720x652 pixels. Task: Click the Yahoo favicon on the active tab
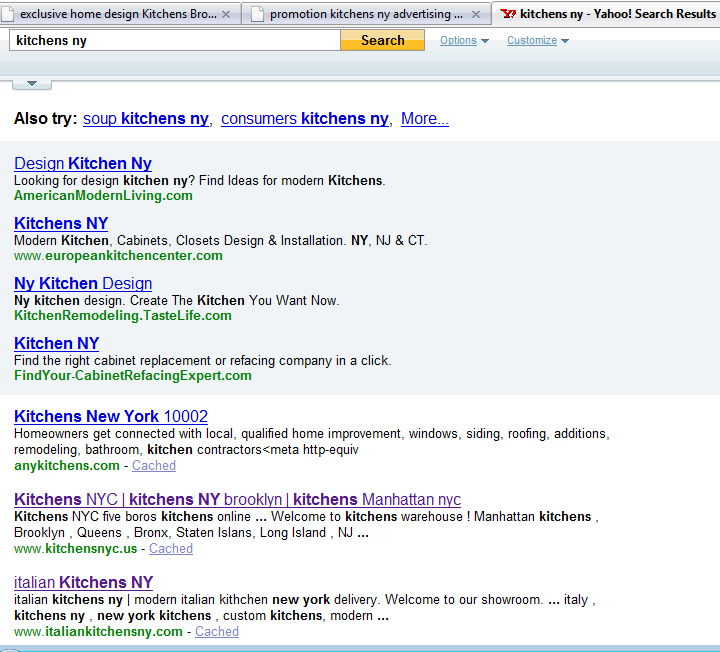(x=508, y=14)
